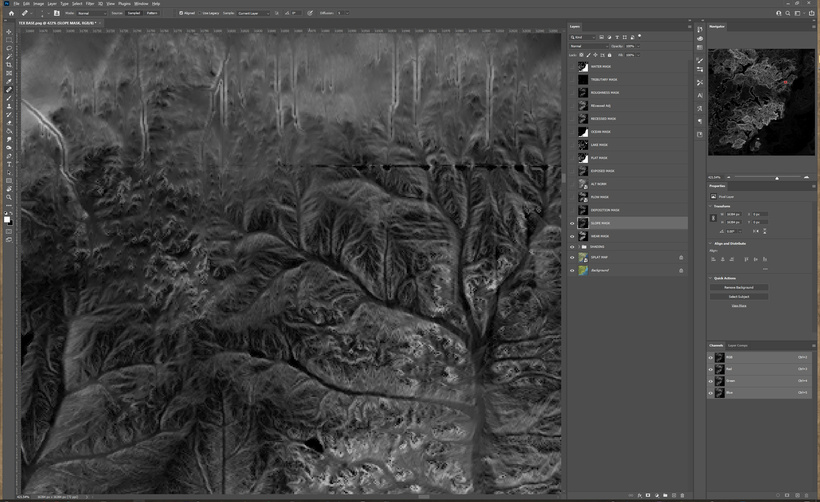Click the Select Subject button
Screen dimensions: 820x502
tap(739, 296)
